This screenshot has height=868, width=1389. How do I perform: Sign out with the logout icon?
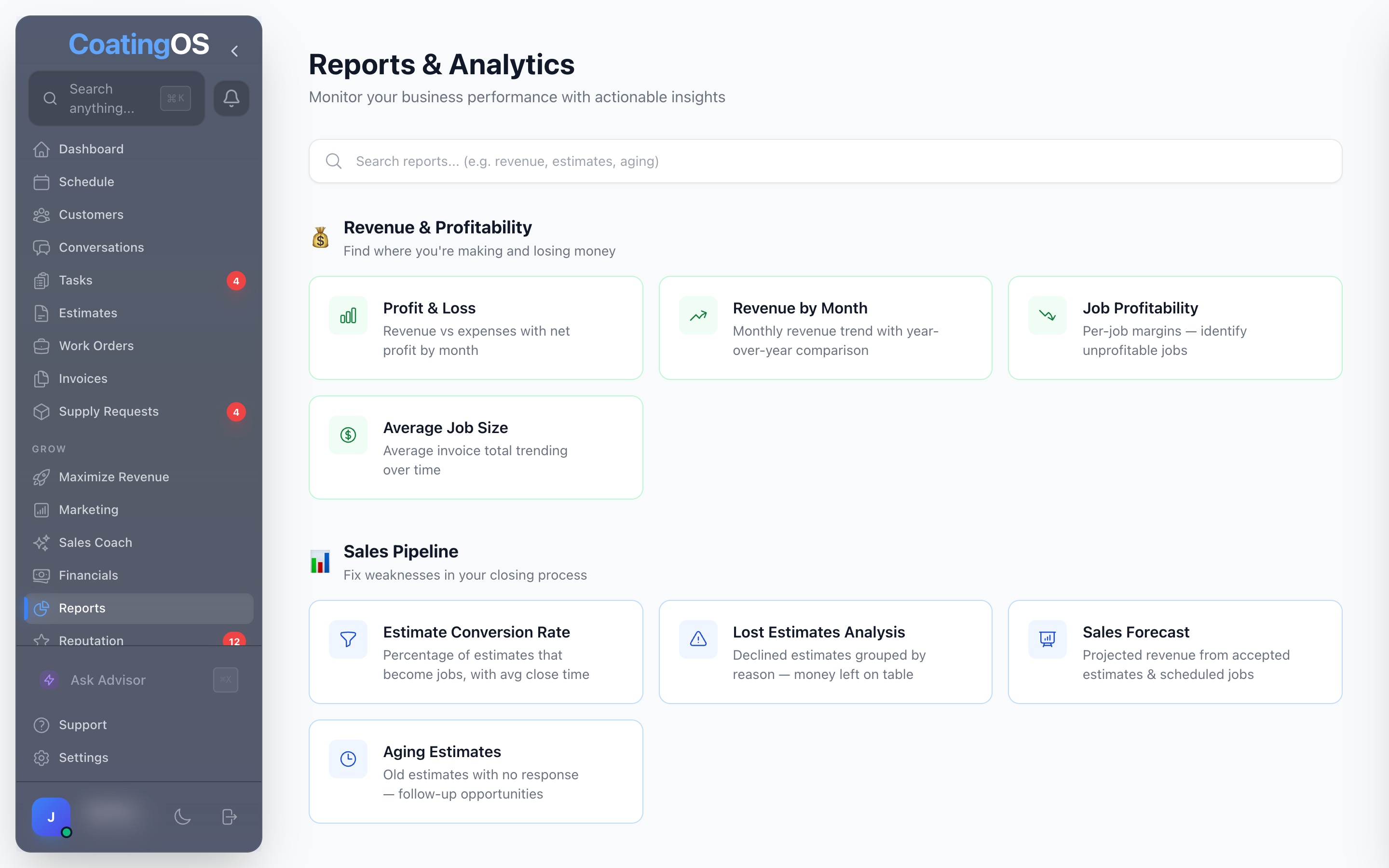click(x=230, y=817)
